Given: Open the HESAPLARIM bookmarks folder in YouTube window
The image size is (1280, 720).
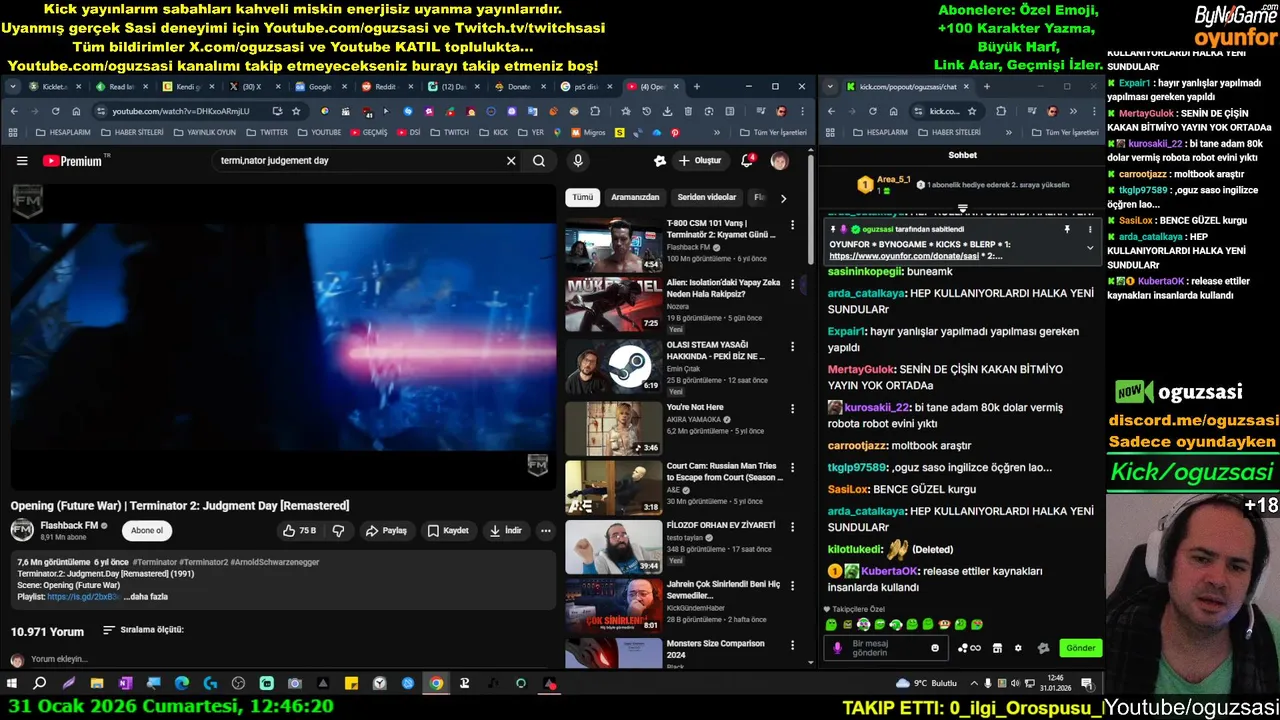Looking at the screenshot, I should [x=63, y=132].
